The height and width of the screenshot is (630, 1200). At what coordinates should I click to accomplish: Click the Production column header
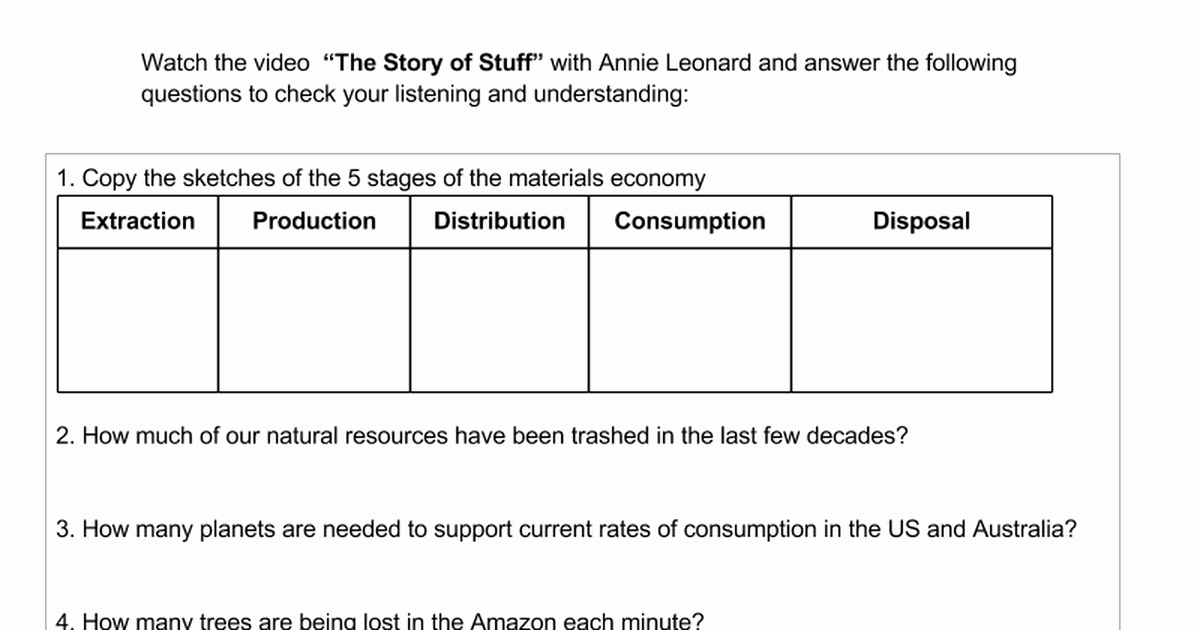click(x=314, y=221)
